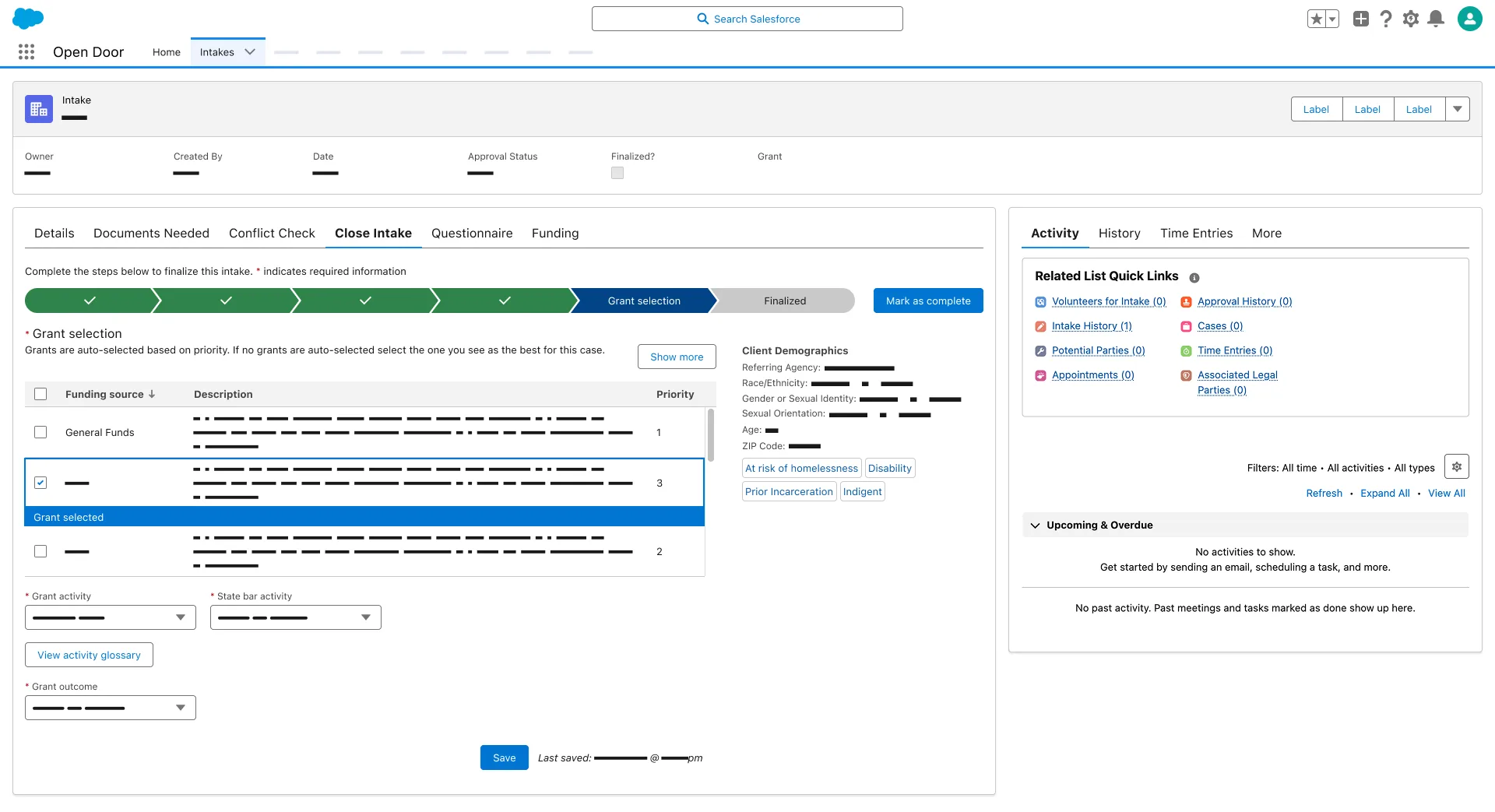This screenshot has height=812, width=1495.
Task: Switch to the Details tab
Action: [55, 233]
